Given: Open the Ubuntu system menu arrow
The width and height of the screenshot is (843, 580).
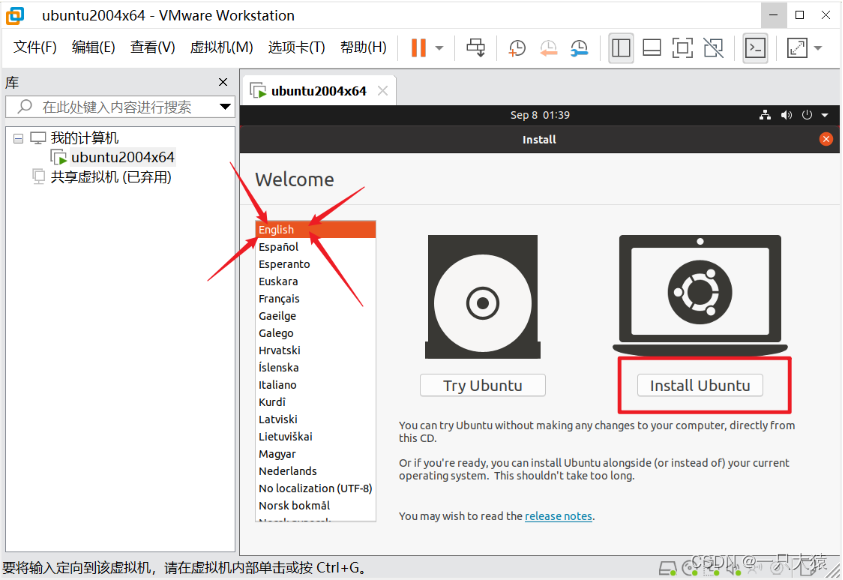Looking at the screenshot, I should click(x=825, y=115).
